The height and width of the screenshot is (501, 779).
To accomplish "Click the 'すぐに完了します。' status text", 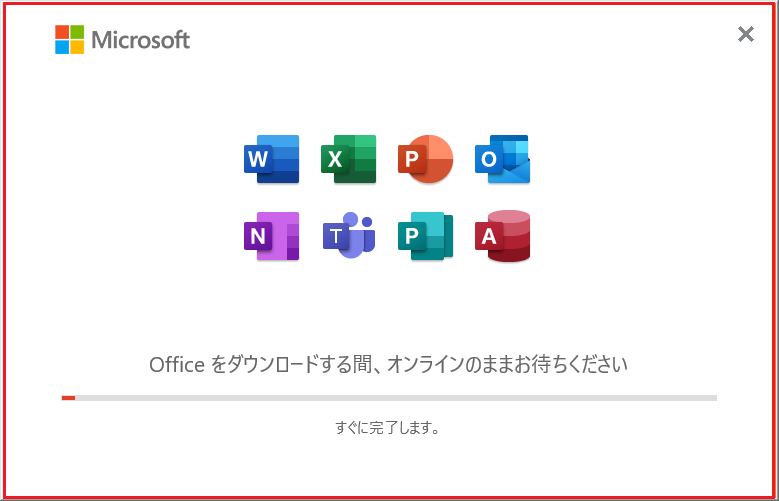I will click(388, 427).
